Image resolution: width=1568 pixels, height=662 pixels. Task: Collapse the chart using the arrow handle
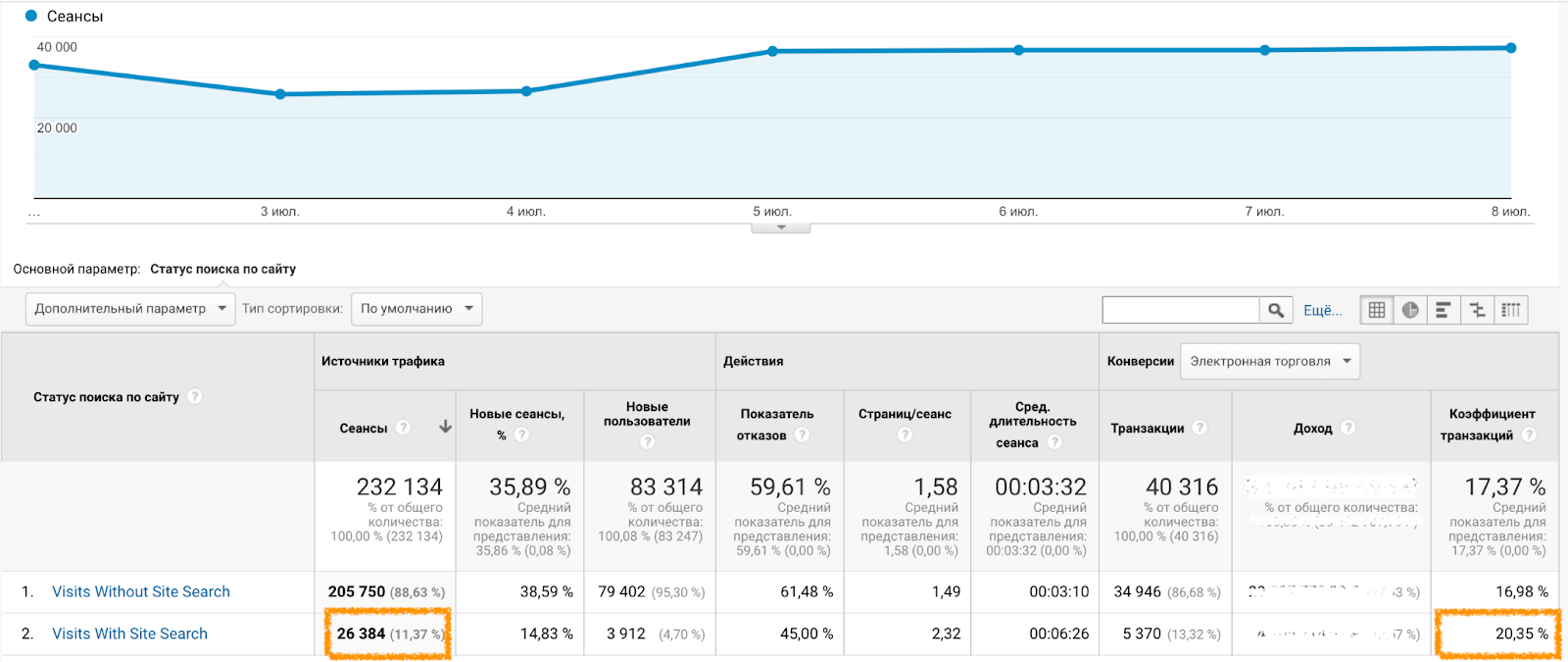click(x=781, y=228)
